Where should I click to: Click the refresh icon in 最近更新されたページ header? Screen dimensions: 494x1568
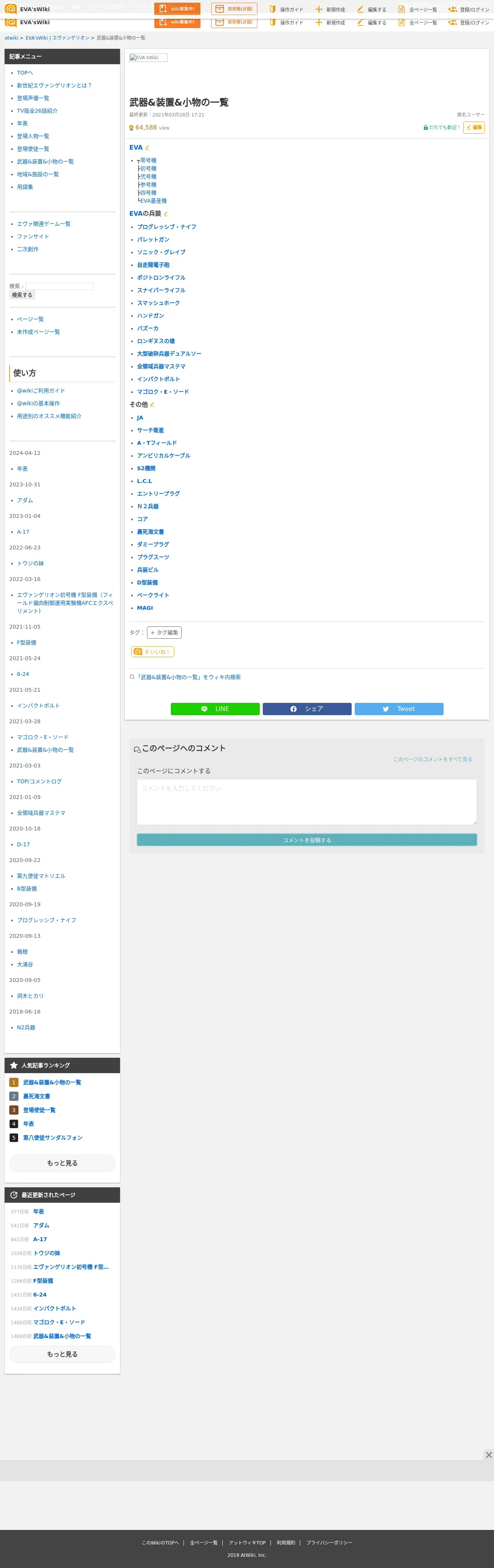coord(14,1195)
